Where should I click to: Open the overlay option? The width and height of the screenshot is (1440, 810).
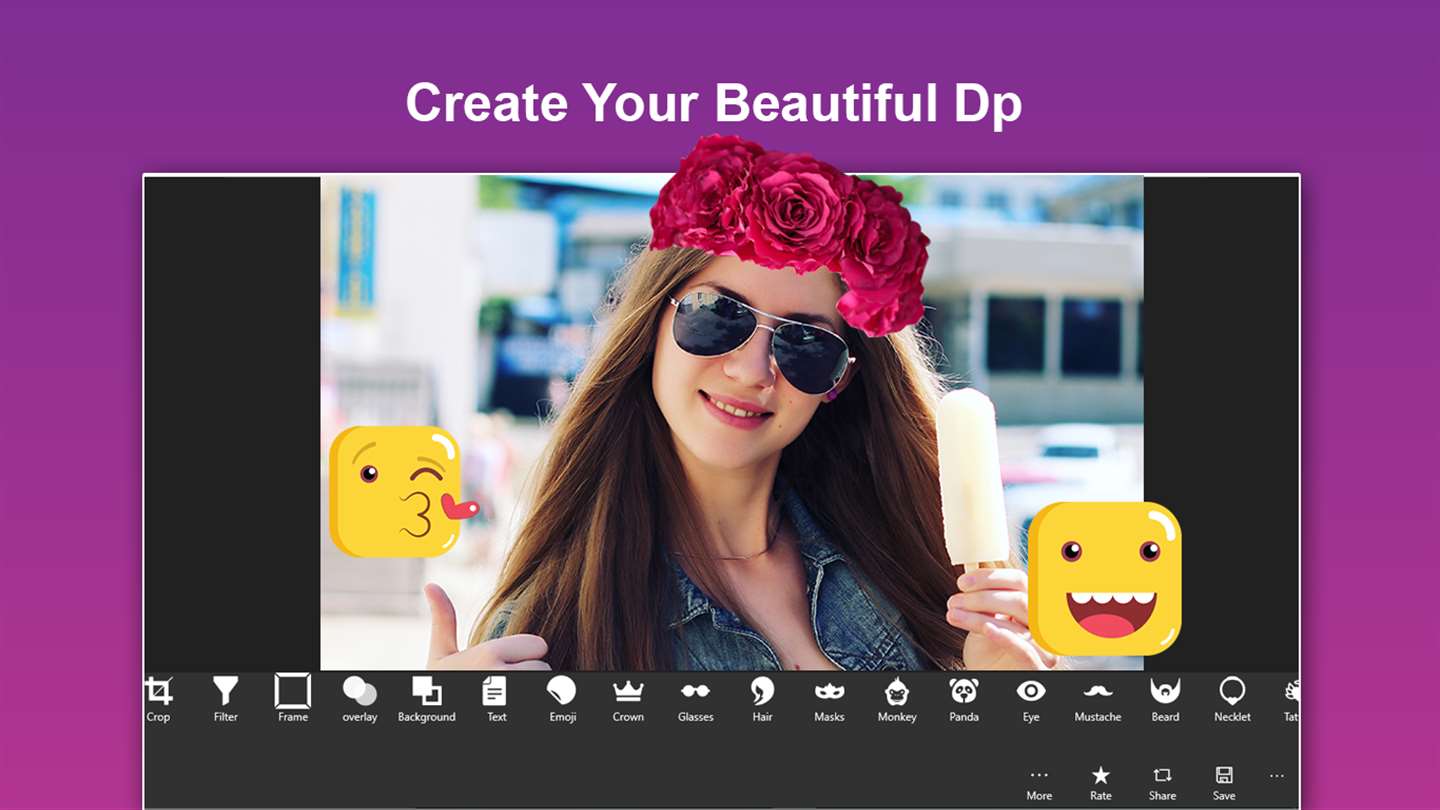[x=360, y=699]
